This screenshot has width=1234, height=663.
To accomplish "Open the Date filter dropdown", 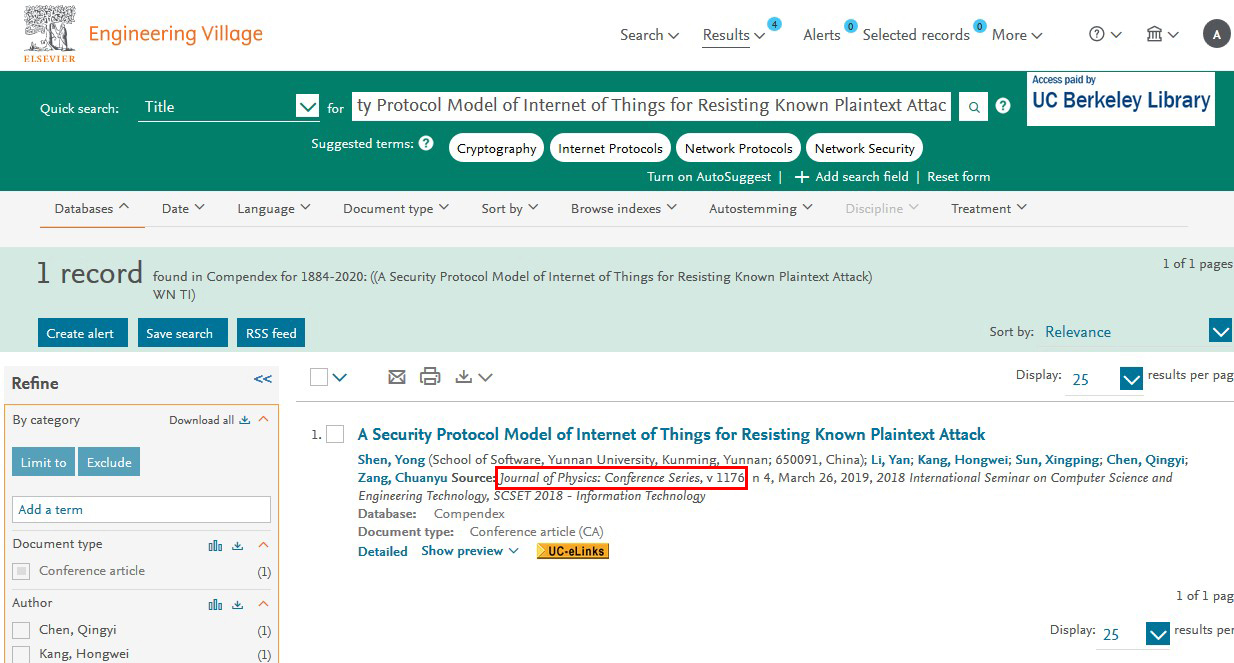I will (183, 209).
